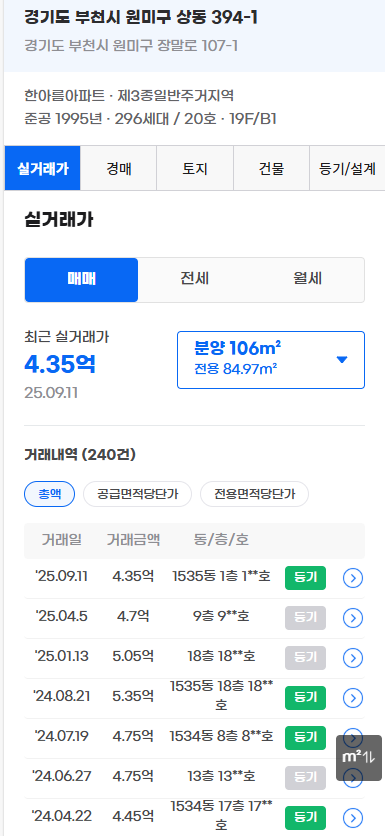Click green 등기 badge on '25.09.11 row

306,578
